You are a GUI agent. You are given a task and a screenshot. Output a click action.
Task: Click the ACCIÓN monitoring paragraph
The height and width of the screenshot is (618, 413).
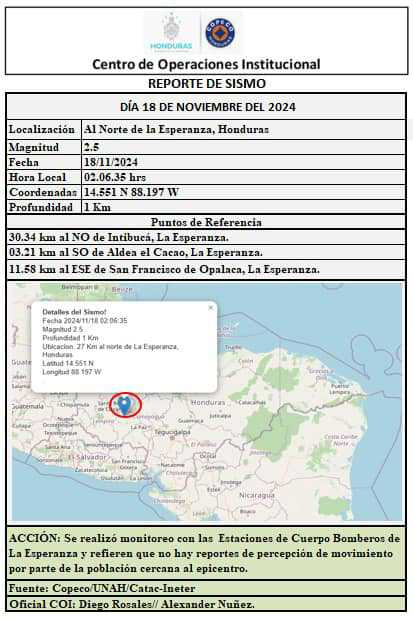[x=206, y=553]
